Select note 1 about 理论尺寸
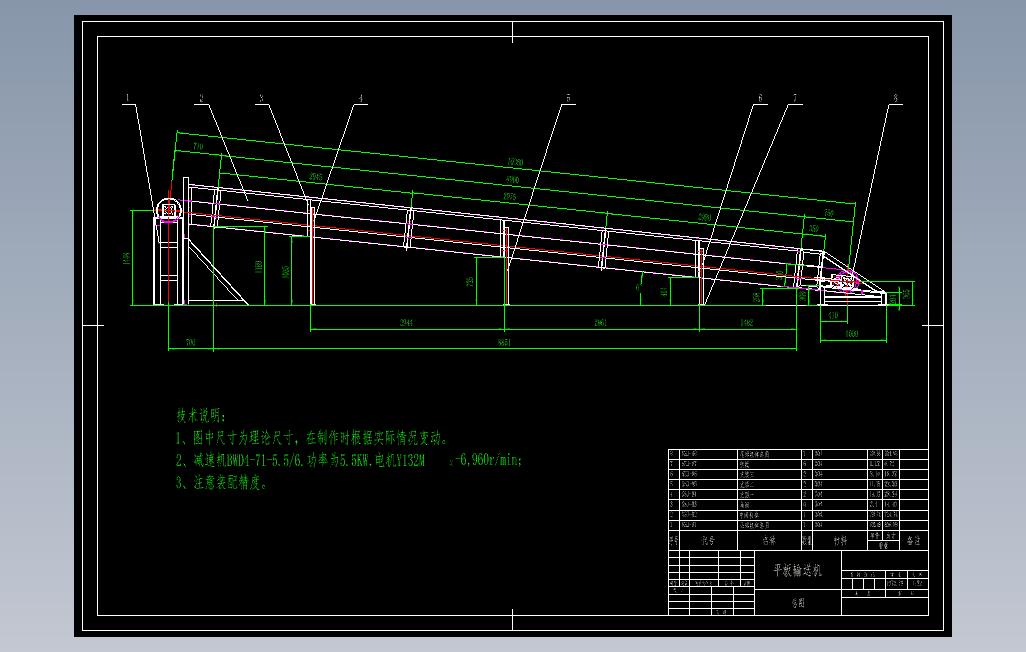Image resolution: width=1026 pixels, height=652 pixels. [312, 438]
